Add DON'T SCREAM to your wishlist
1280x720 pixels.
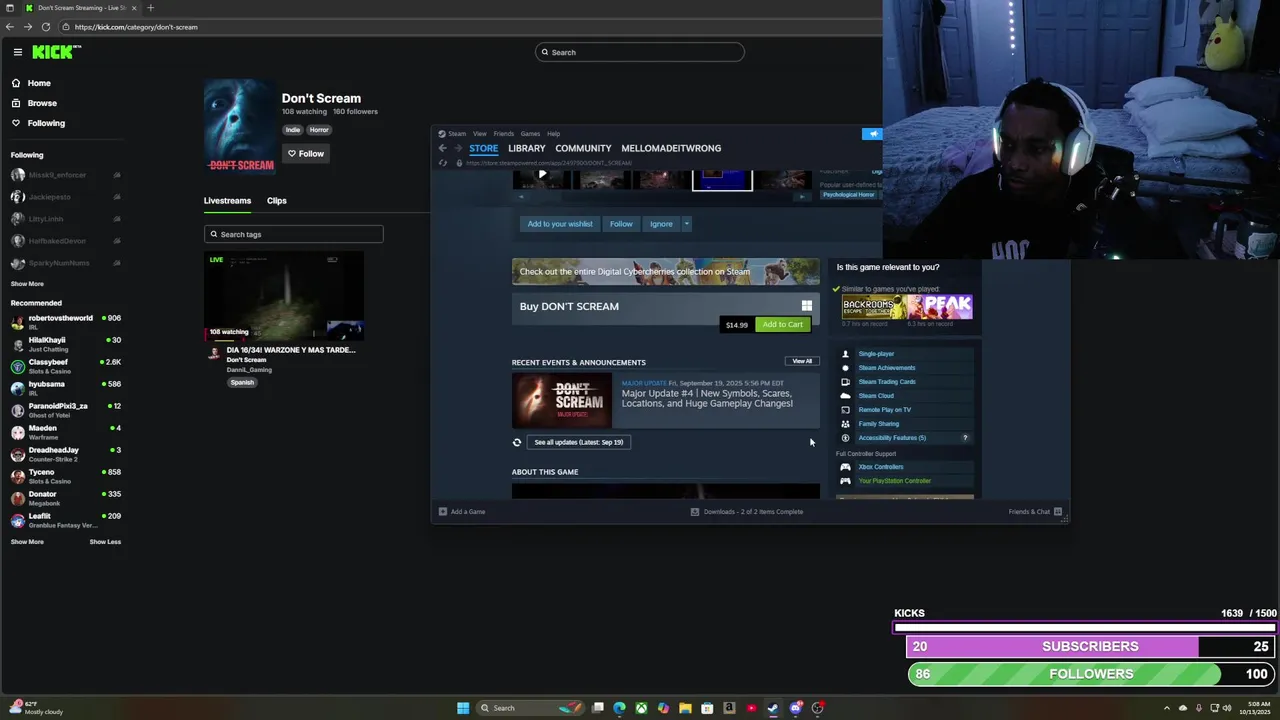point(560,224)
